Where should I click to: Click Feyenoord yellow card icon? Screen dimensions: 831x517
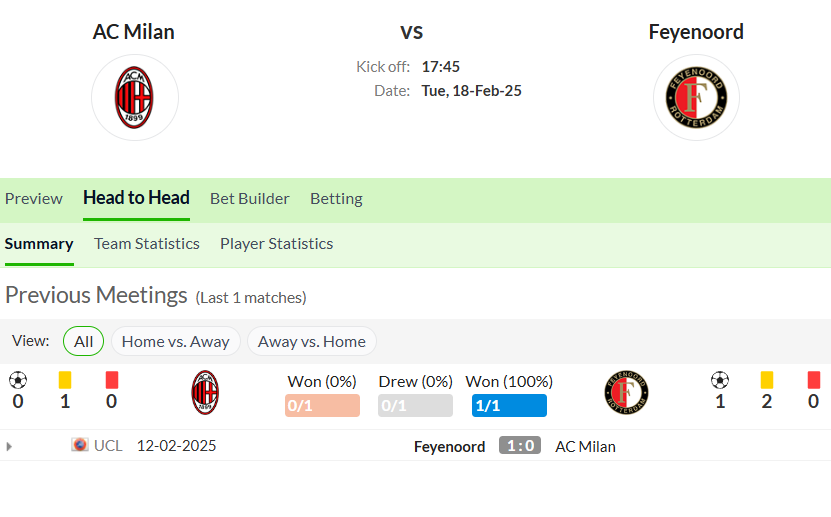[766, 380]
